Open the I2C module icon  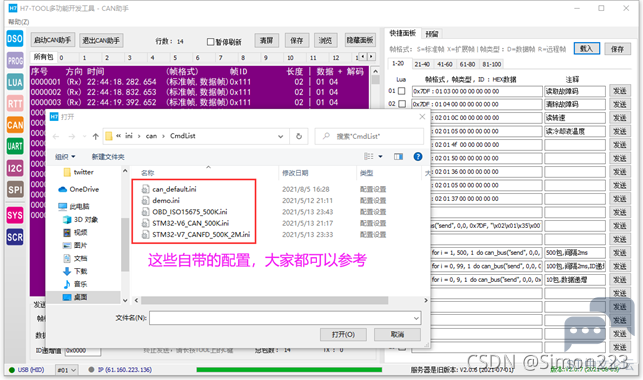coord(15,168)
